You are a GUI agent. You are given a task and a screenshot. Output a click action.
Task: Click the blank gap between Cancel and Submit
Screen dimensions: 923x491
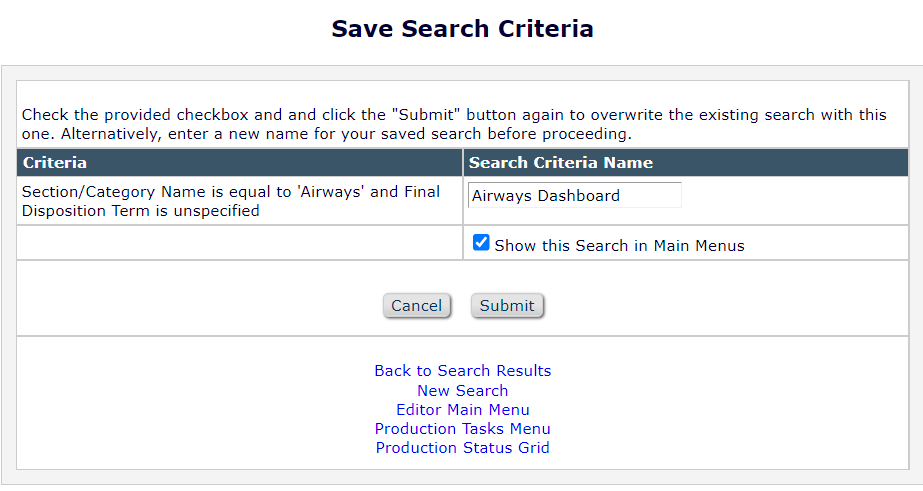(461, 306)
